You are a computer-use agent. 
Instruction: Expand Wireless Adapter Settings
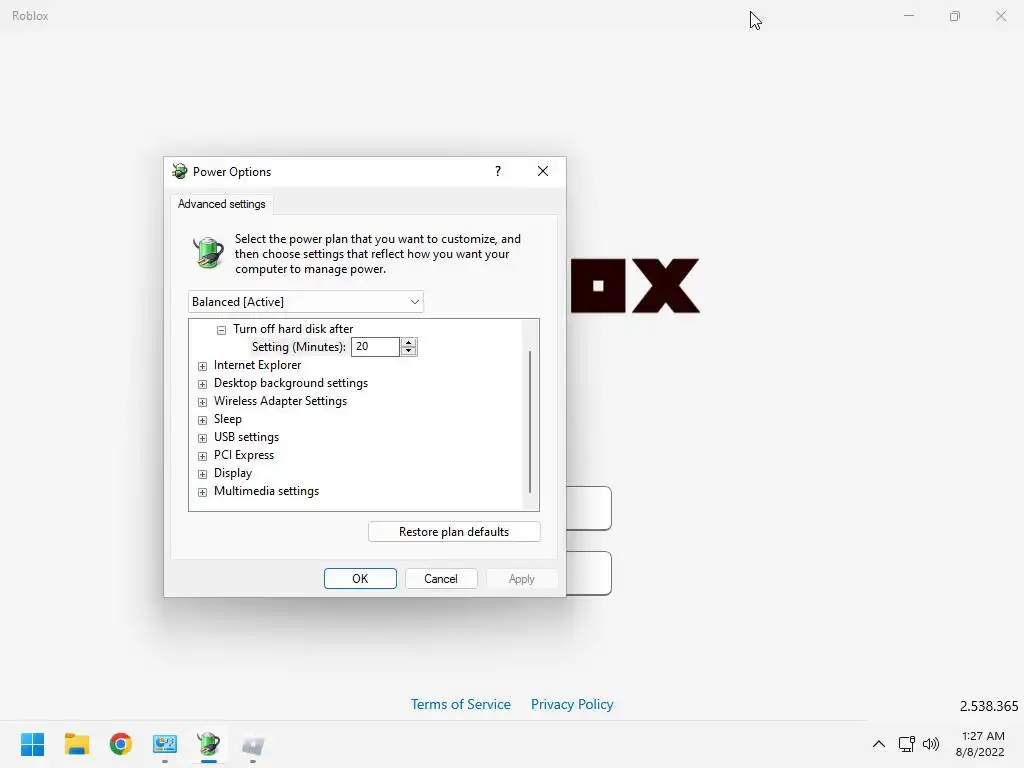pyautogui.click(x=202, y=402)
